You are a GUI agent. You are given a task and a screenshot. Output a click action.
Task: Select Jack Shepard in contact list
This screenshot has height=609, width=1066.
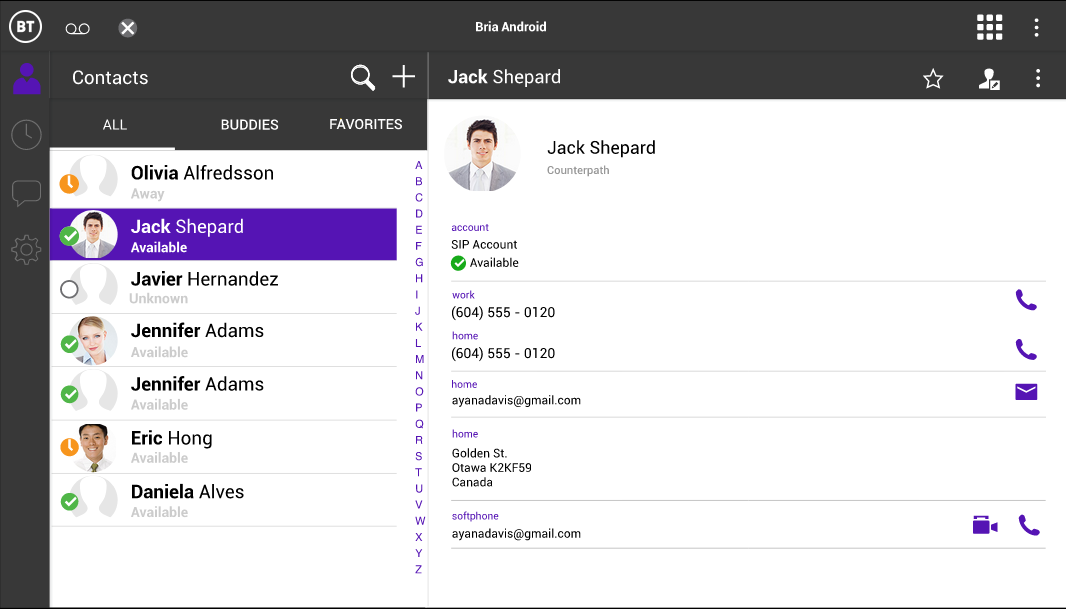[x=224, y=234]
